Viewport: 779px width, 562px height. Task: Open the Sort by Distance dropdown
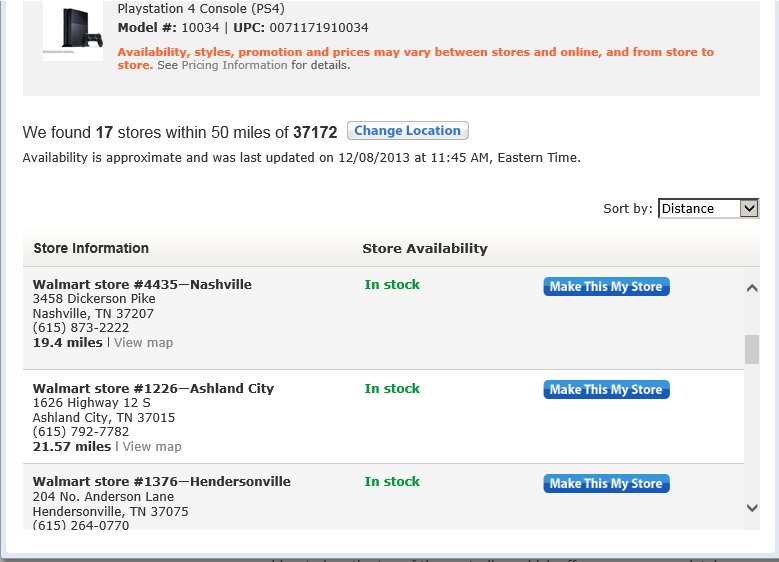click(x=708, y=208)
